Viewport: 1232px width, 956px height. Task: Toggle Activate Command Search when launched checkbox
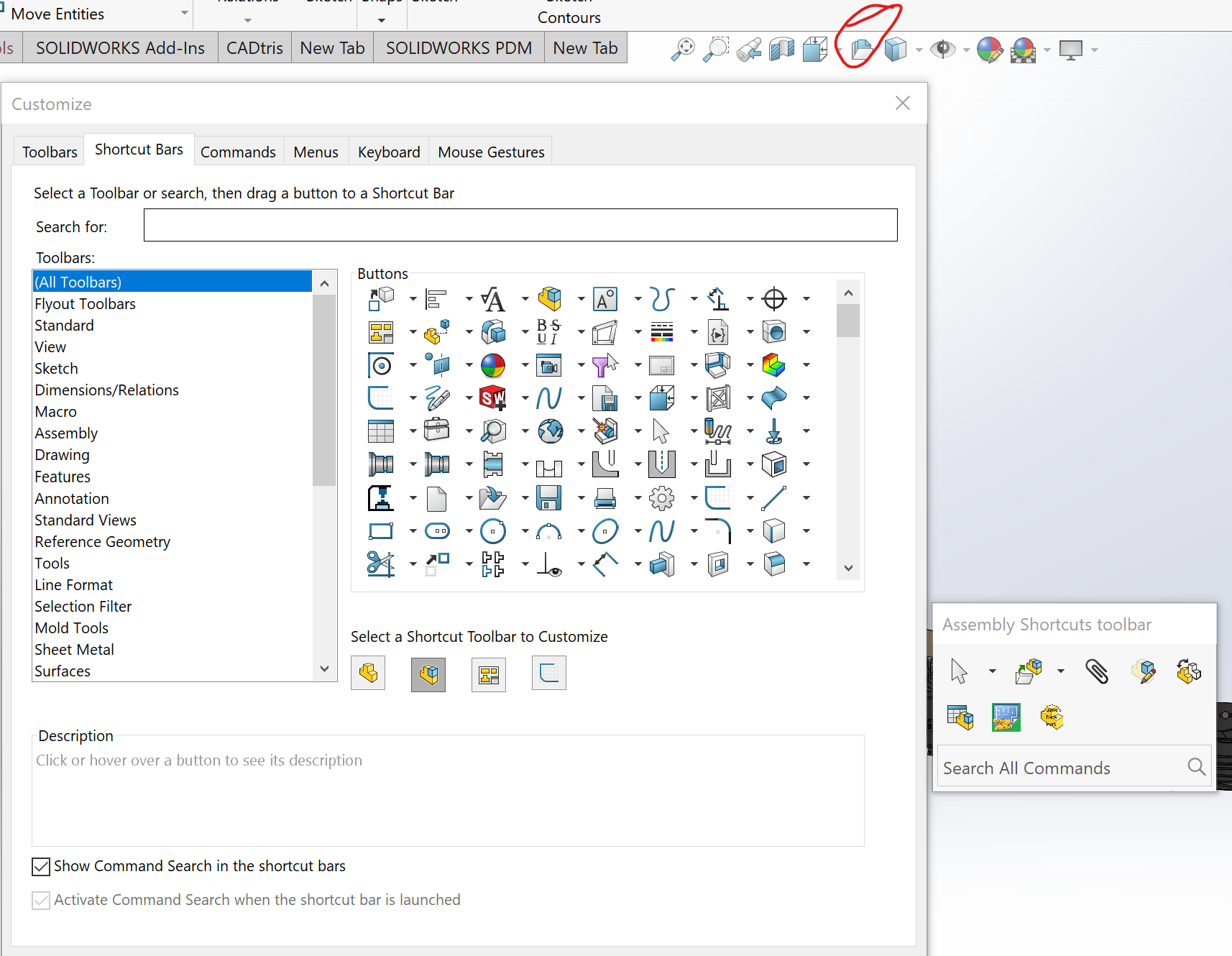41,901
